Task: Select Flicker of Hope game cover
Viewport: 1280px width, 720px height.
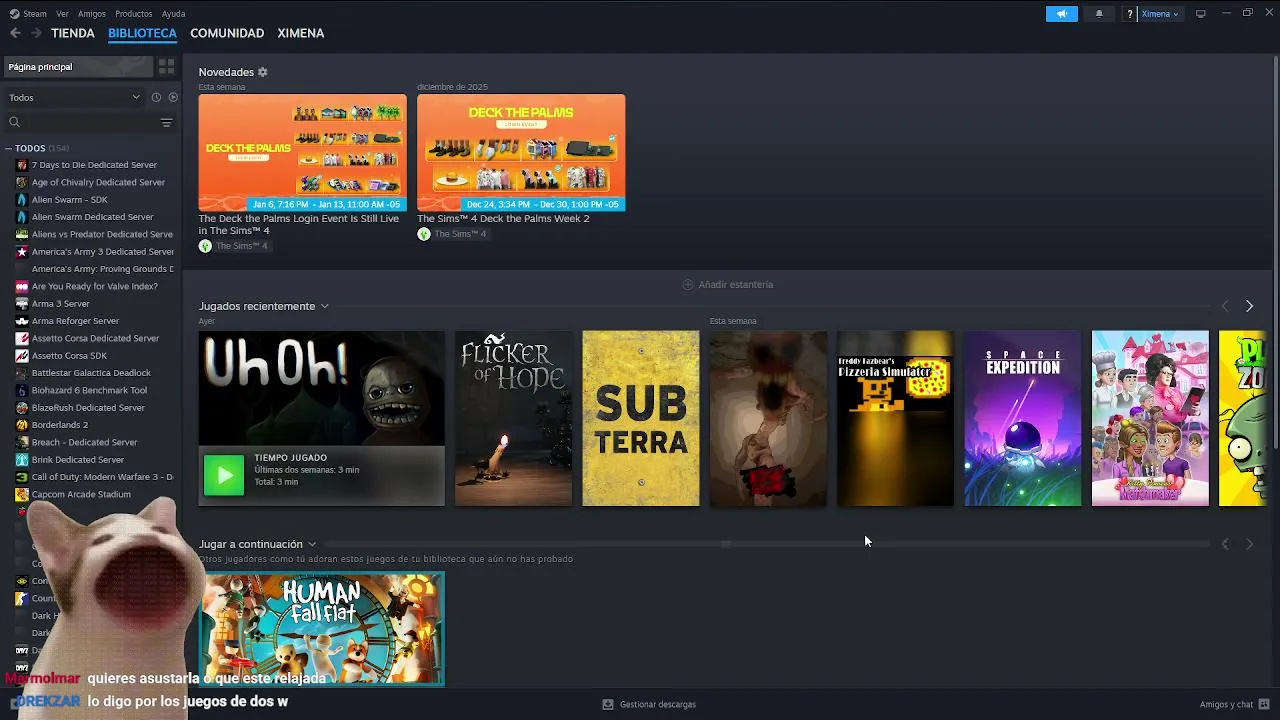Action: (514, 418)
